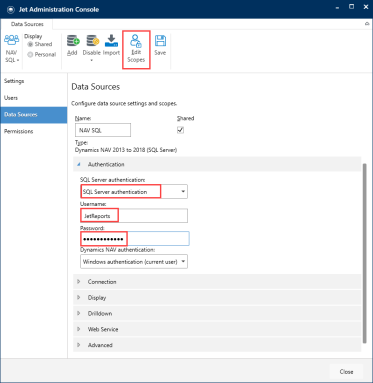Open Permissions in the sidebar
The width and height of the screenshot is (373, 383).
(x=34, y=131)
